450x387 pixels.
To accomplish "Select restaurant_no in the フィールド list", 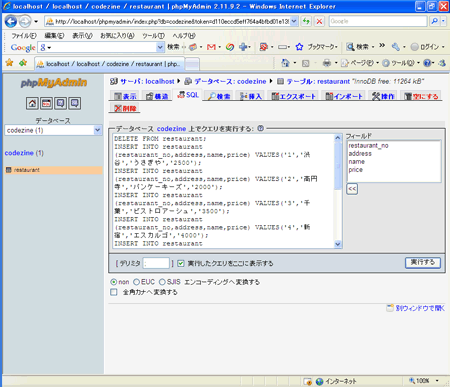I will click(368, 146).
